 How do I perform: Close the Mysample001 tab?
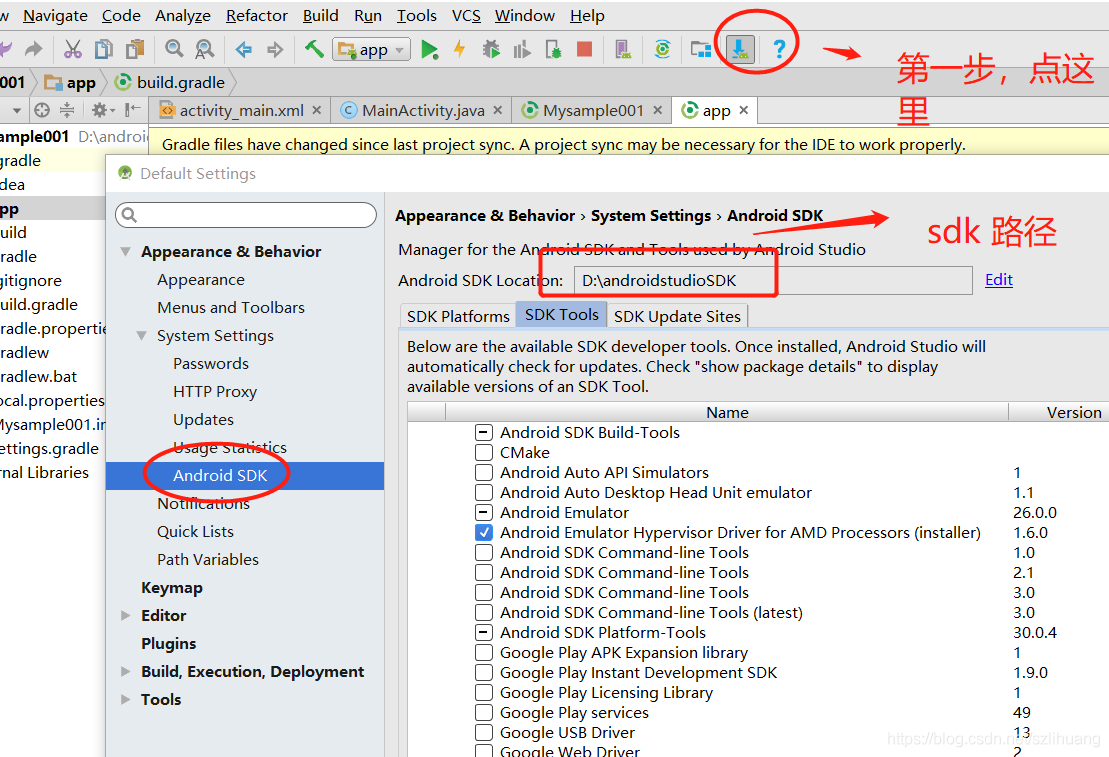658,110
